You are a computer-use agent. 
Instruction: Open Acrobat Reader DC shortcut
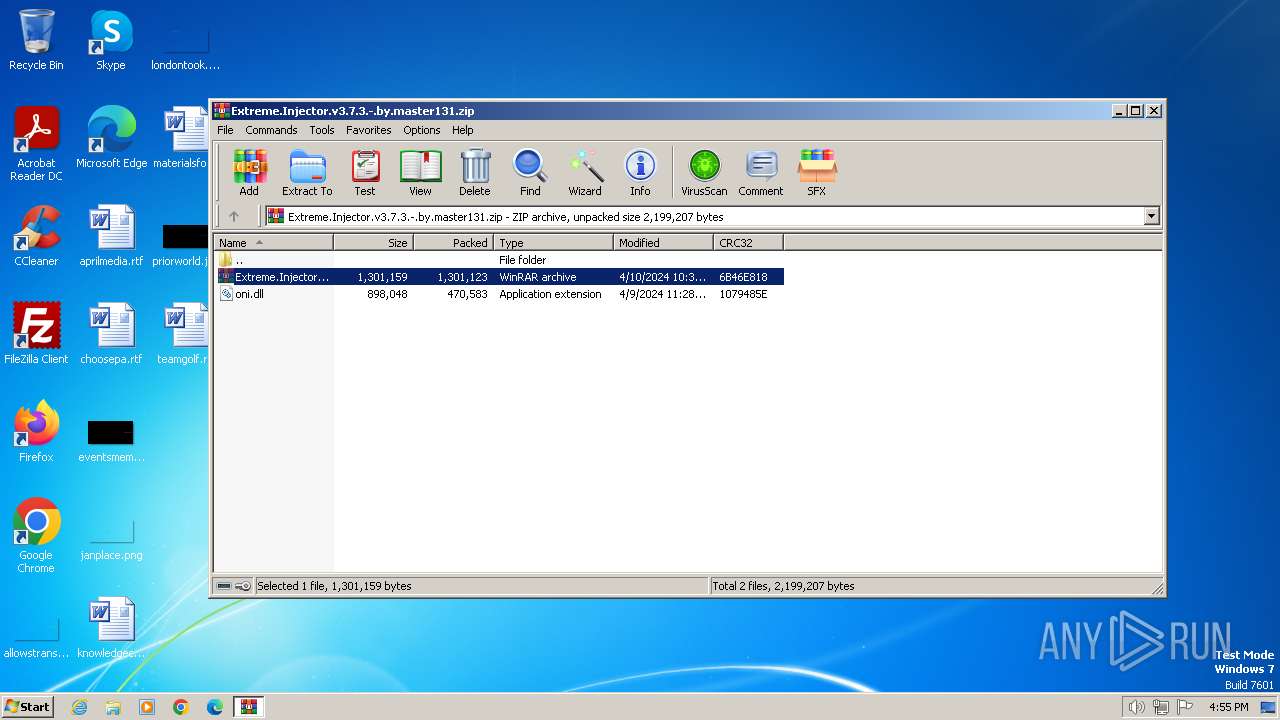click(36, 144)
